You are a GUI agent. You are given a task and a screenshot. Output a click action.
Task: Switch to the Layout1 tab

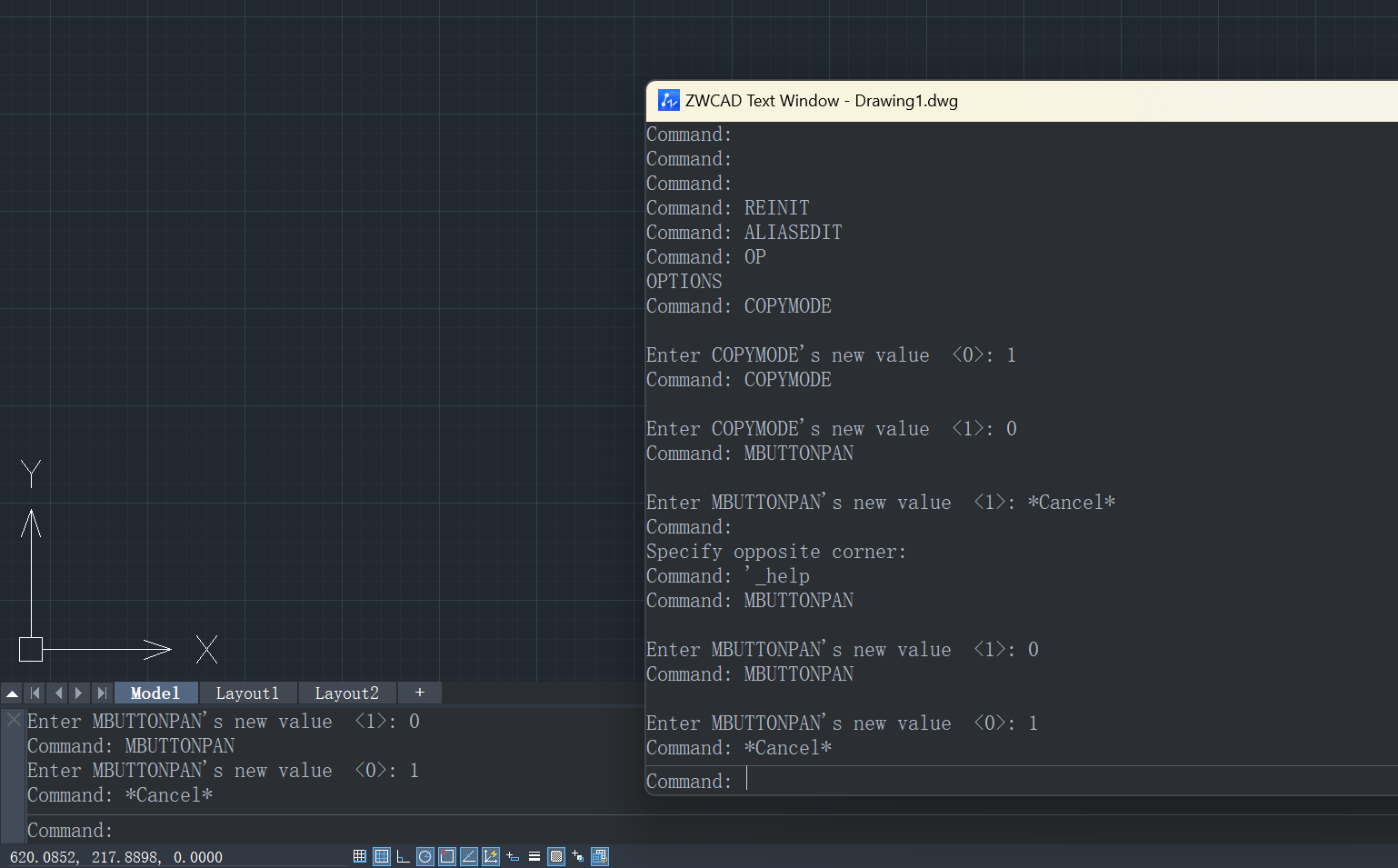247,693
